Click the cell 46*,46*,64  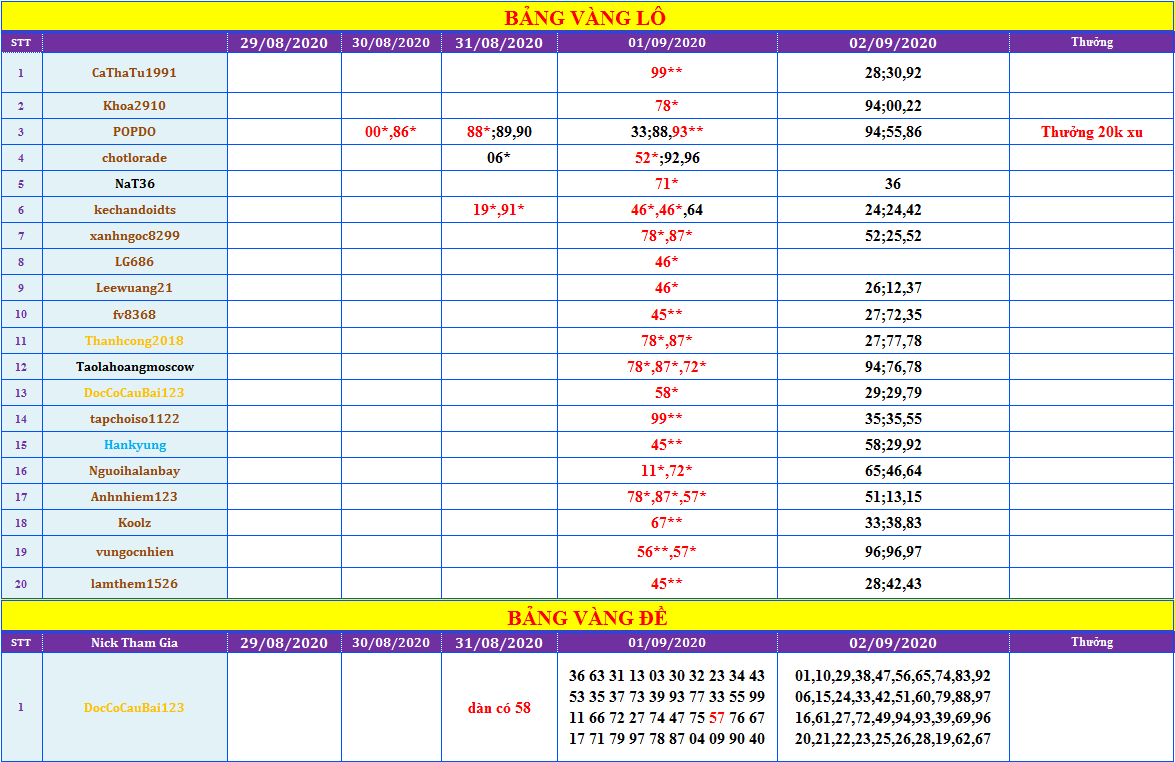[x=667, y=210]
